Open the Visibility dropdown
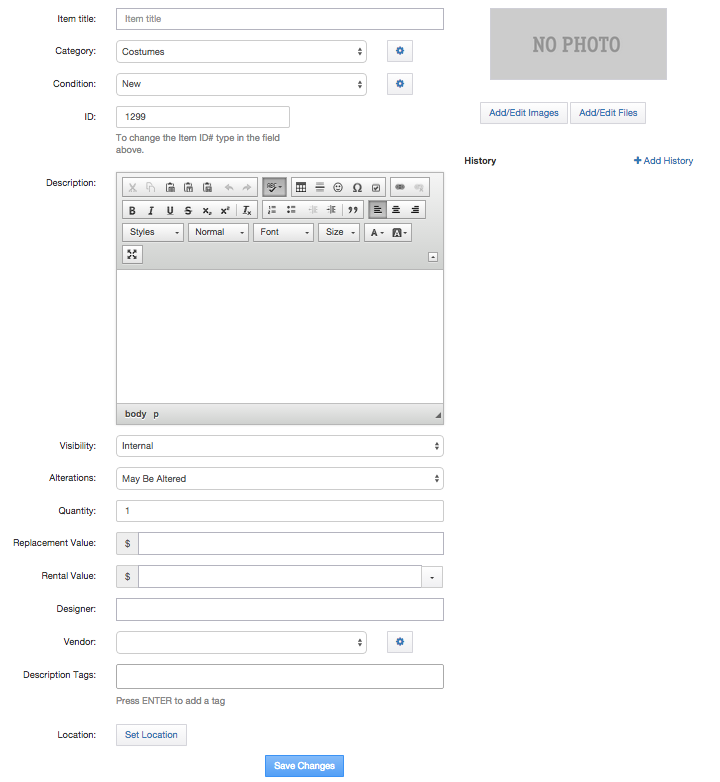 click(x=280, y=446)
